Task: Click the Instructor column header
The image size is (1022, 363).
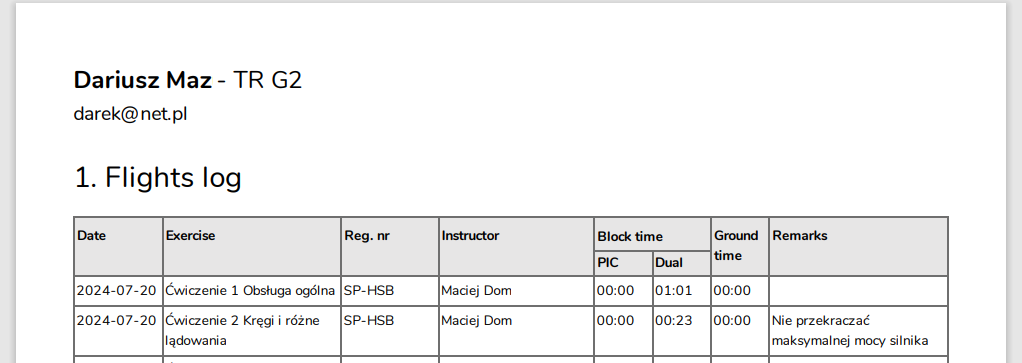Action: tap(516, 246)
